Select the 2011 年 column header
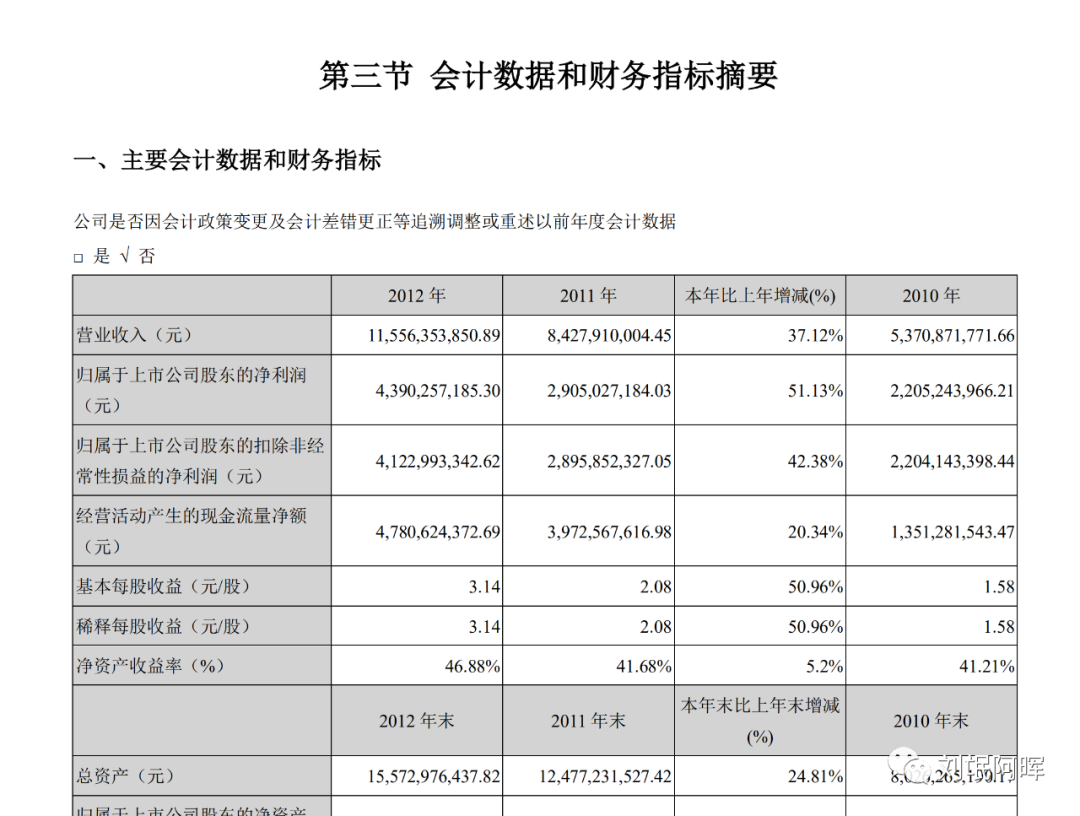Screen dimensions: 1080x816 tap(588, 295)
